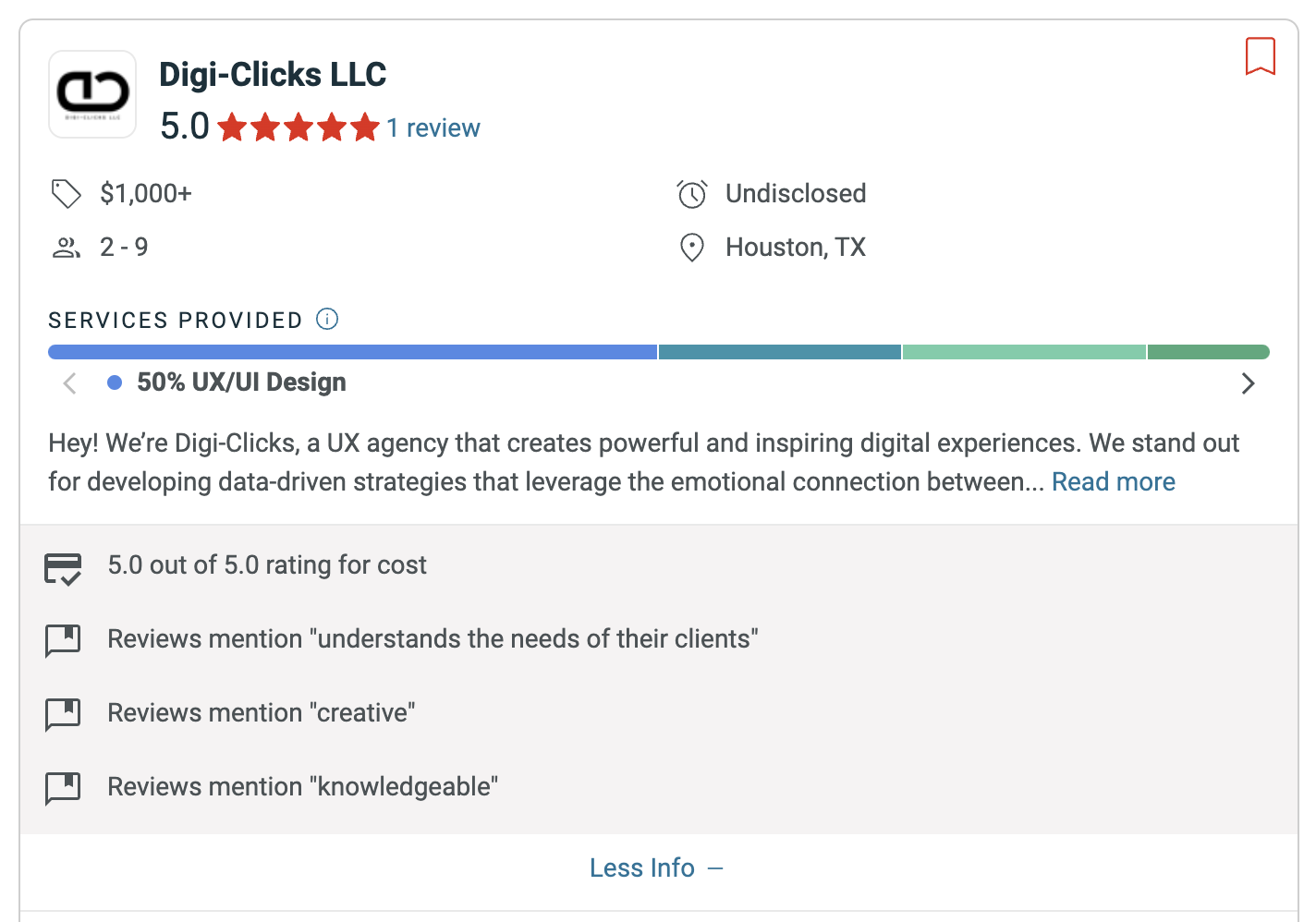Click review icon beside "creative" mention
The image size is (1316, 922).
tap(63, 714)
